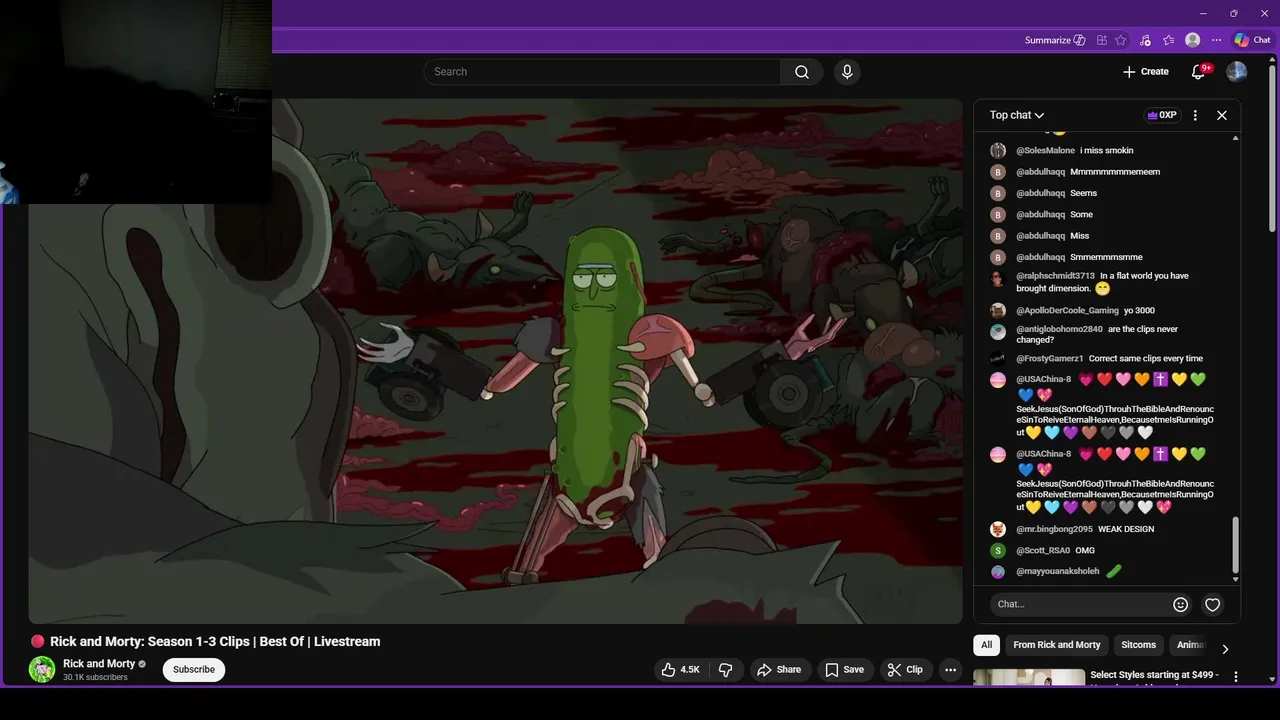Show next filter chips with arrow
This screenshot has height=720, width=1280.
(x=1225, y=649)
